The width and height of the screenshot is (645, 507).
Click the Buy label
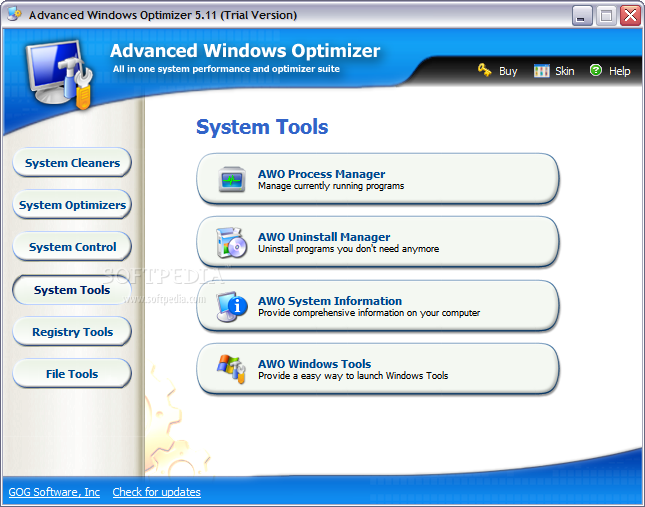coord(508,71)
